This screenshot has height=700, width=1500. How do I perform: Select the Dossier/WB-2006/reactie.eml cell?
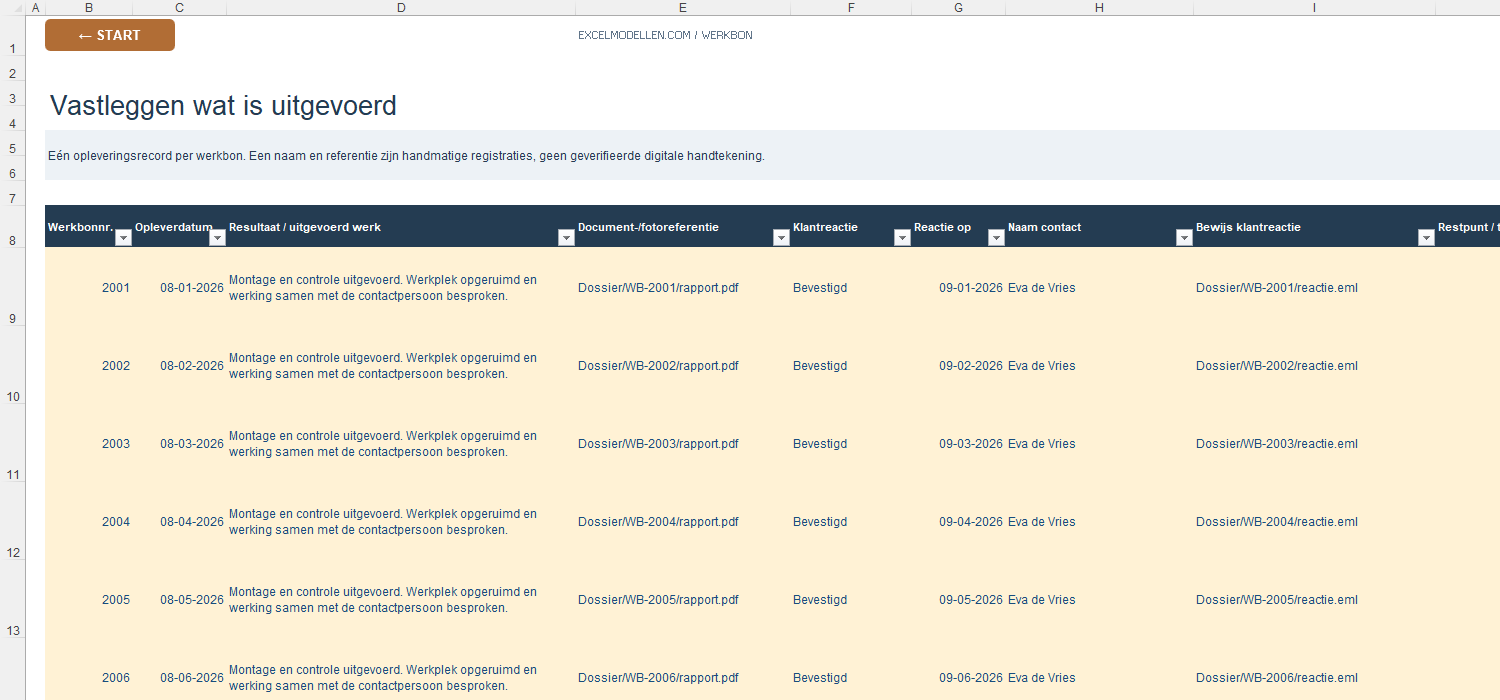pyautogui.click(x=1315, y=678)
